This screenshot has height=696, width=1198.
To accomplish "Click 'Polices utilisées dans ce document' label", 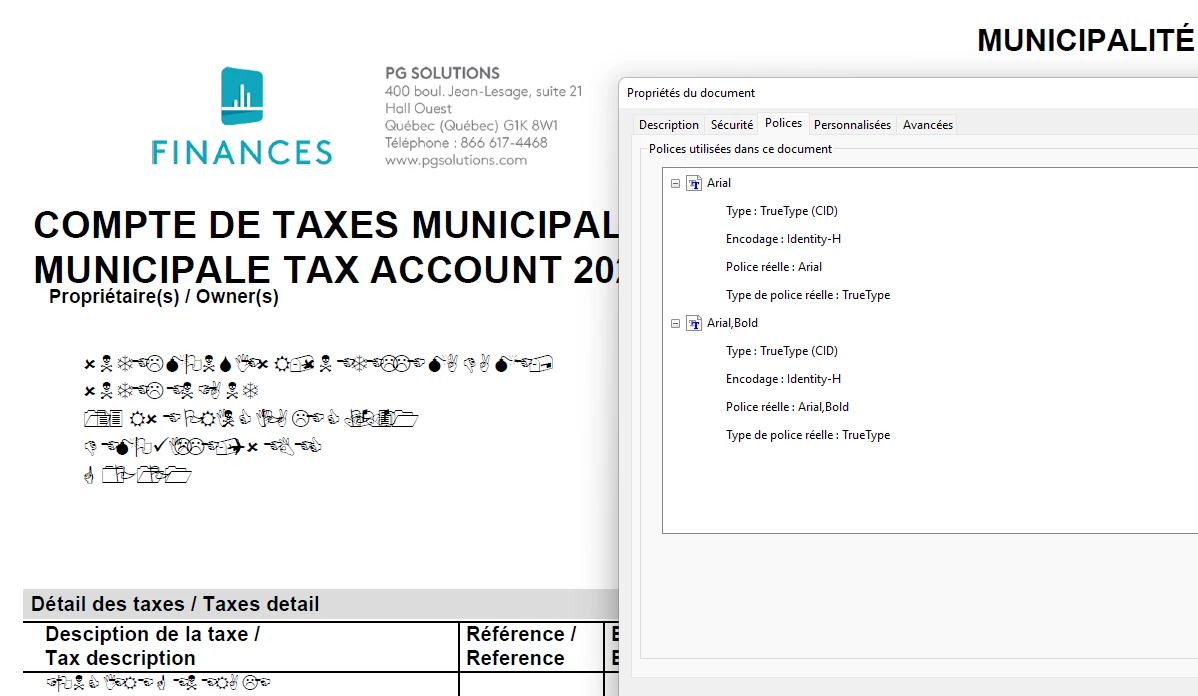I will [x=740, y=149].
